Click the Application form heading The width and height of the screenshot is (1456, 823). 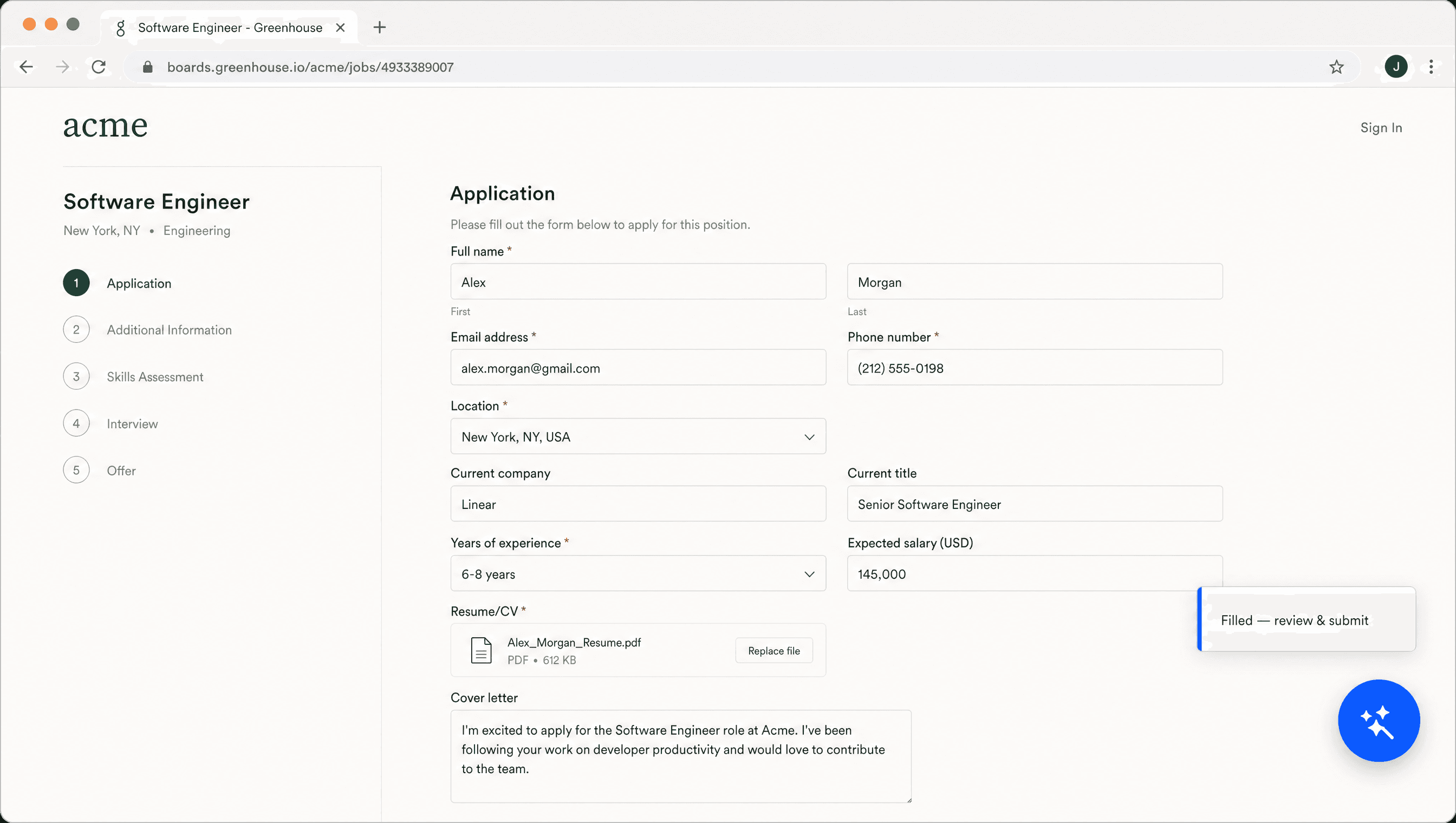click(x=502, y=194)
